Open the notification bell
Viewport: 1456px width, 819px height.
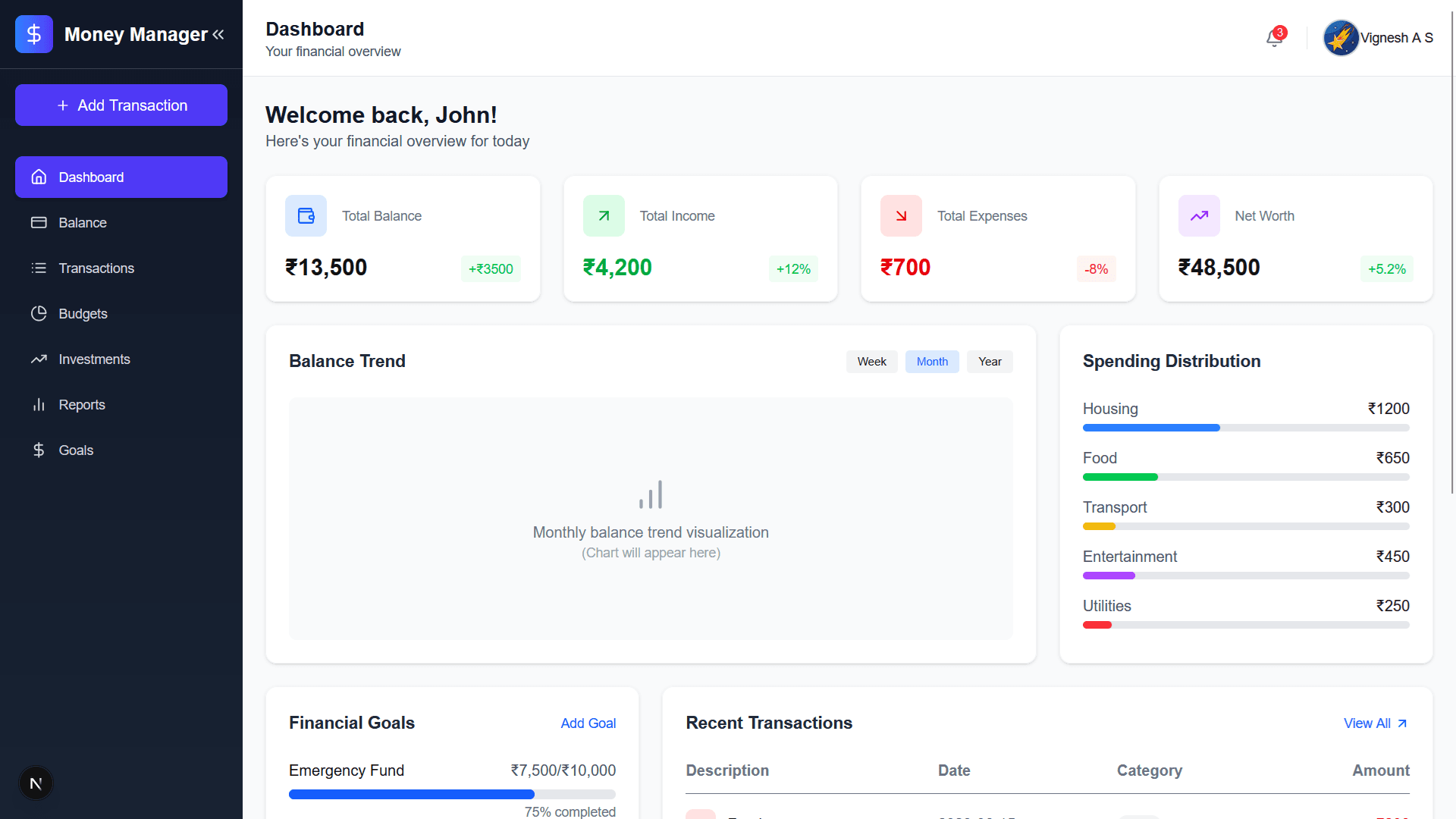pos(1273,38)
